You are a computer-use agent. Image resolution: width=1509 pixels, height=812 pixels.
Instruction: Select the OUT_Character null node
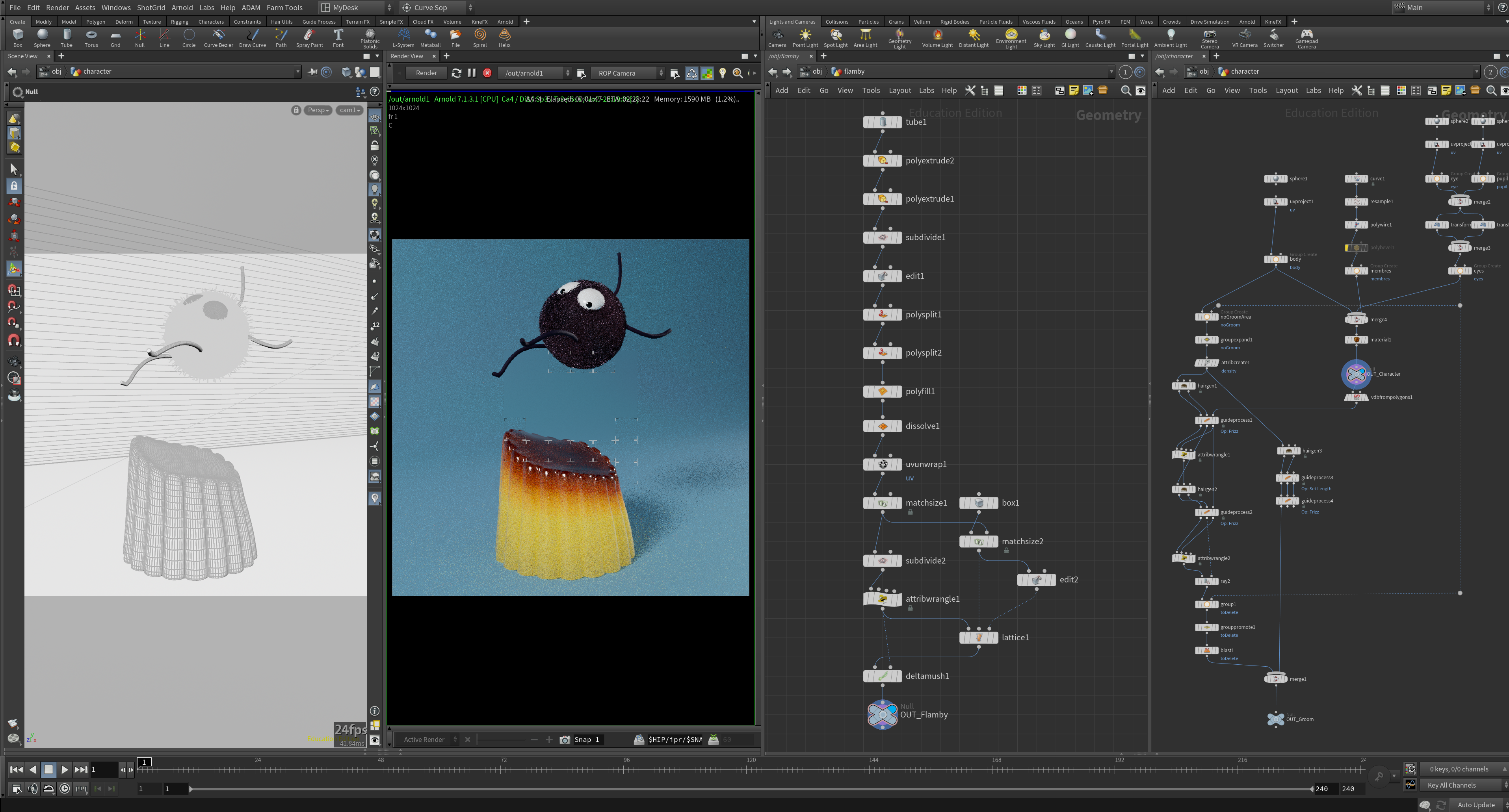pos(1356,374)
